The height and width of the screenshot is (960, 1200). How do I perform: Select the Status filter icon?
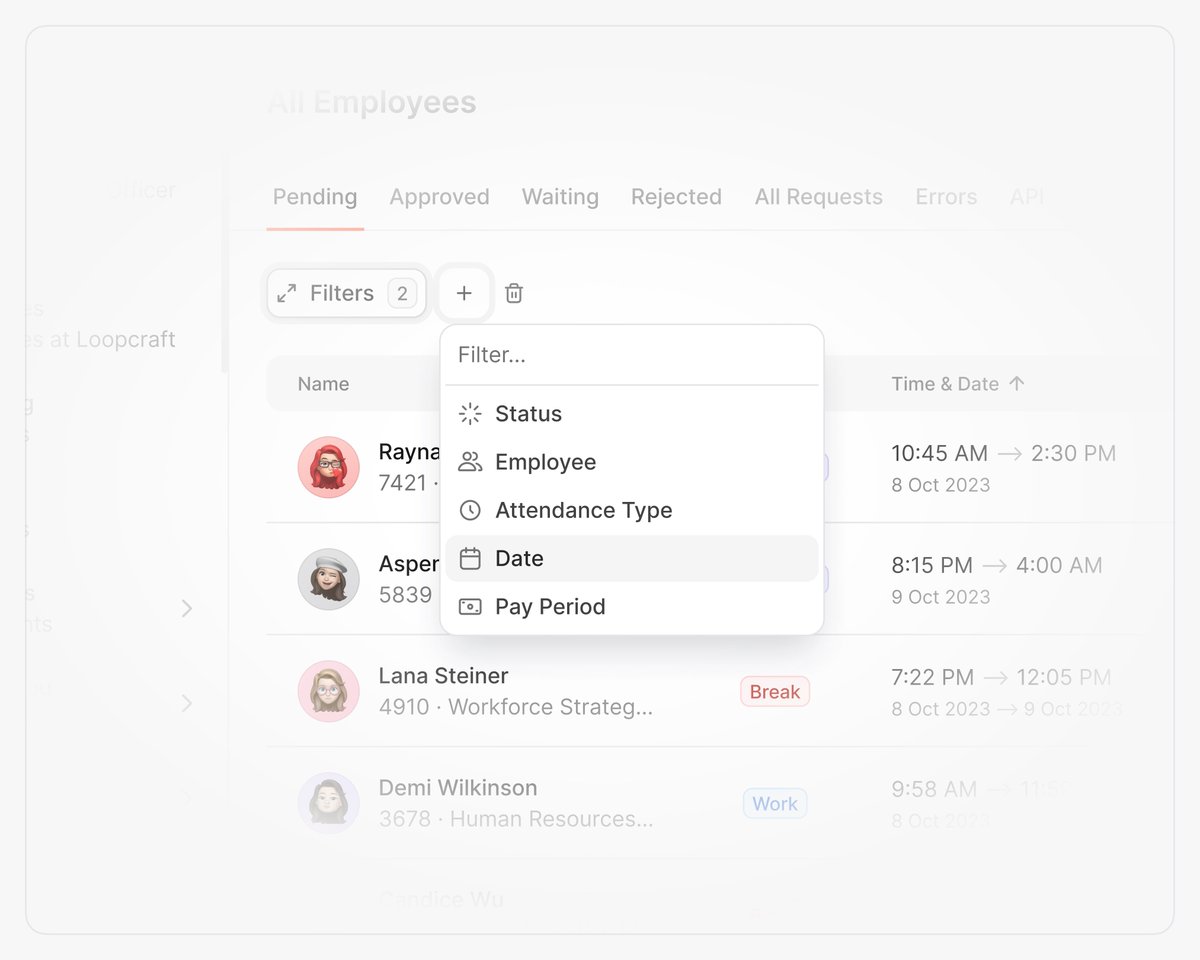click(469, 413)
